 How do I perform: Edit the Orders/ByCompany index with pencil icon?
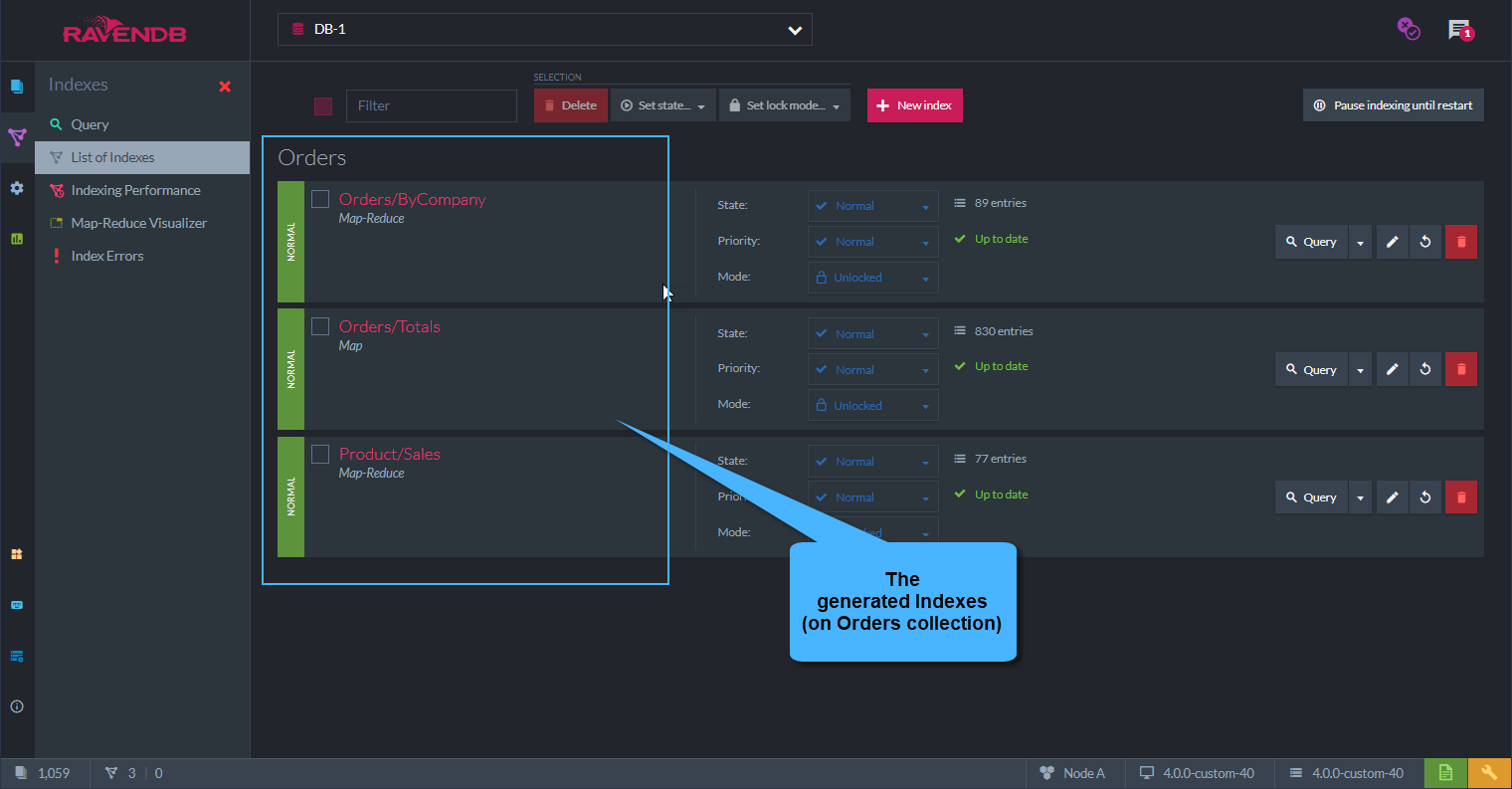[x=1393, y=242]
